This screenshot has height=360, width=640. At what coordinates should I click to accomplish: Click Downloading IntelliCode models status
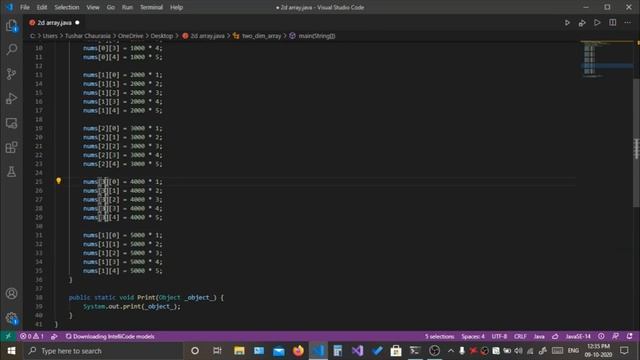(110, 336)
